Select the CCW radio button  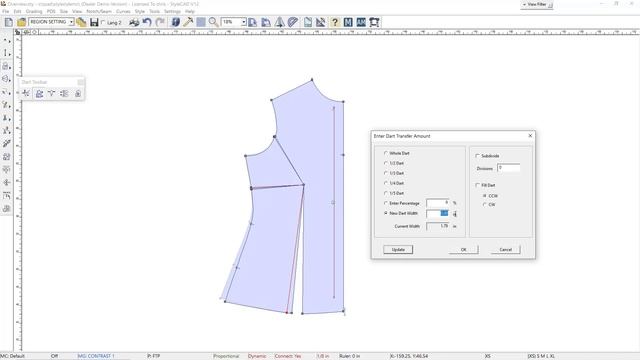tap(485, 196)
